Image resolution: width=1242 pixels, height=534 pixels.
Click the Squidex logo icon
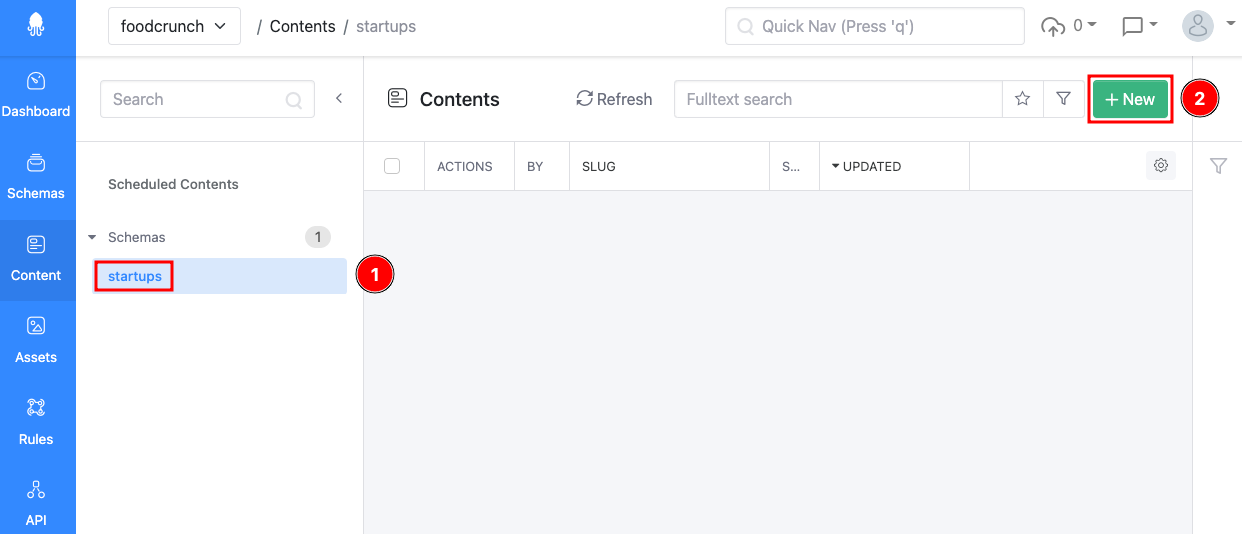[36, 27]
